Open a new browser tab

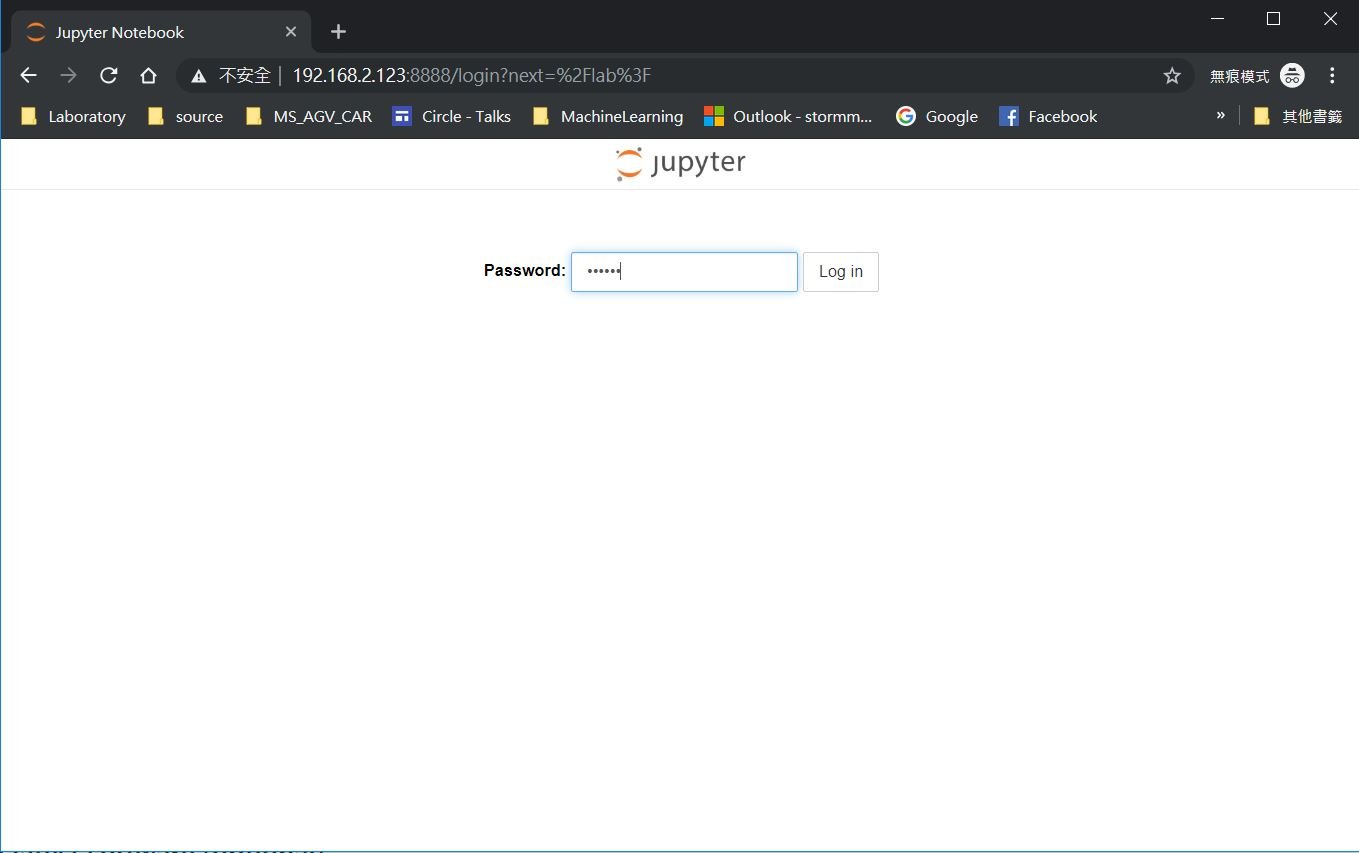338,32
